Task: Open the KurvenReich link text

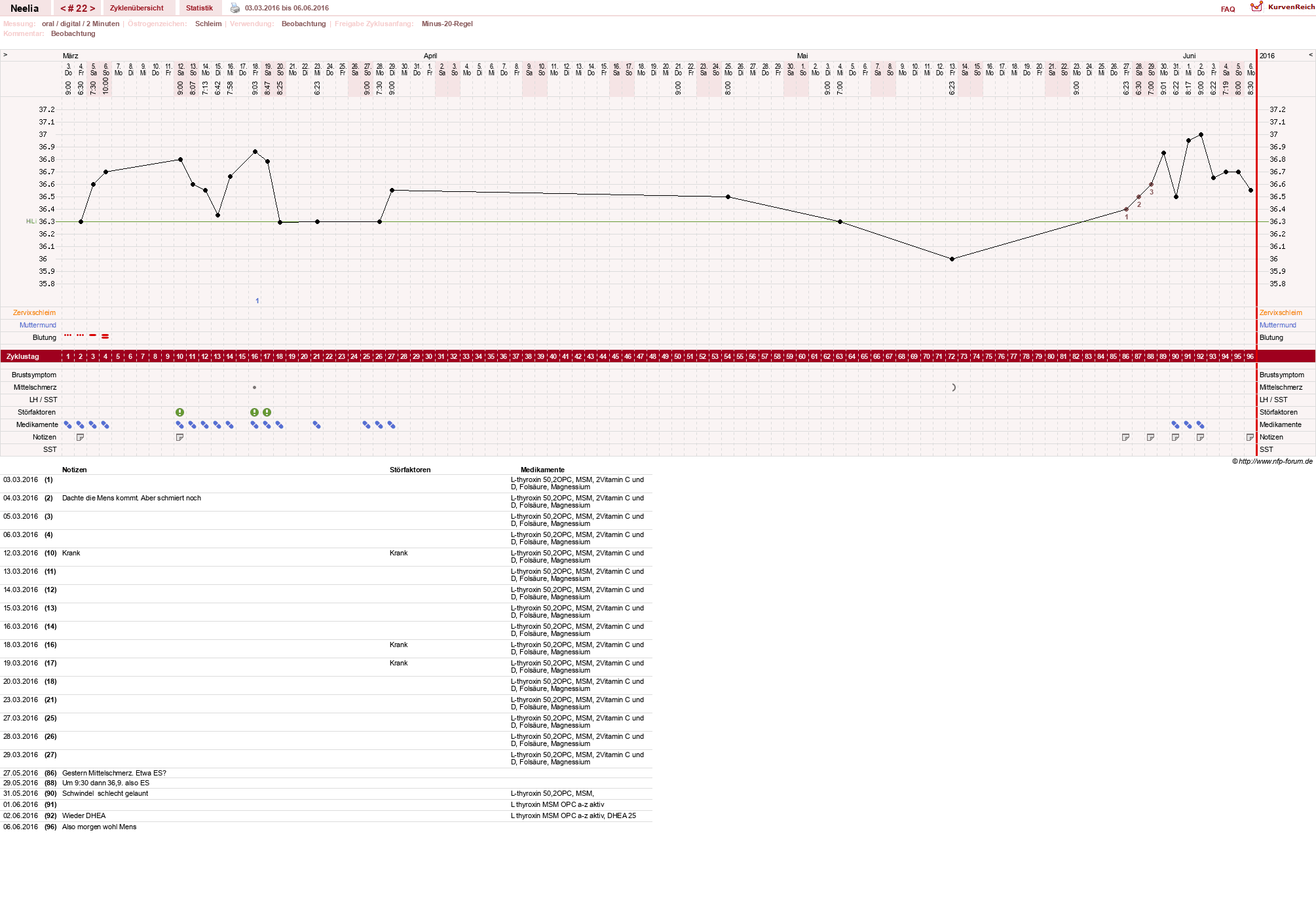Action: tap(1291, 7)
